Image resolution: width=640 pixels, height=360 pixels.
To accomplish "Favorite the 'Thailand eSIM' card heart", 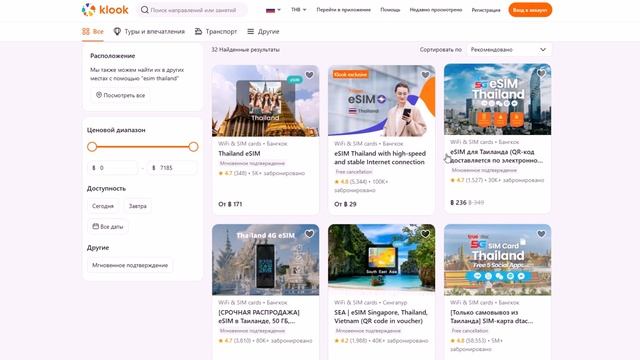I will point(309,75).
